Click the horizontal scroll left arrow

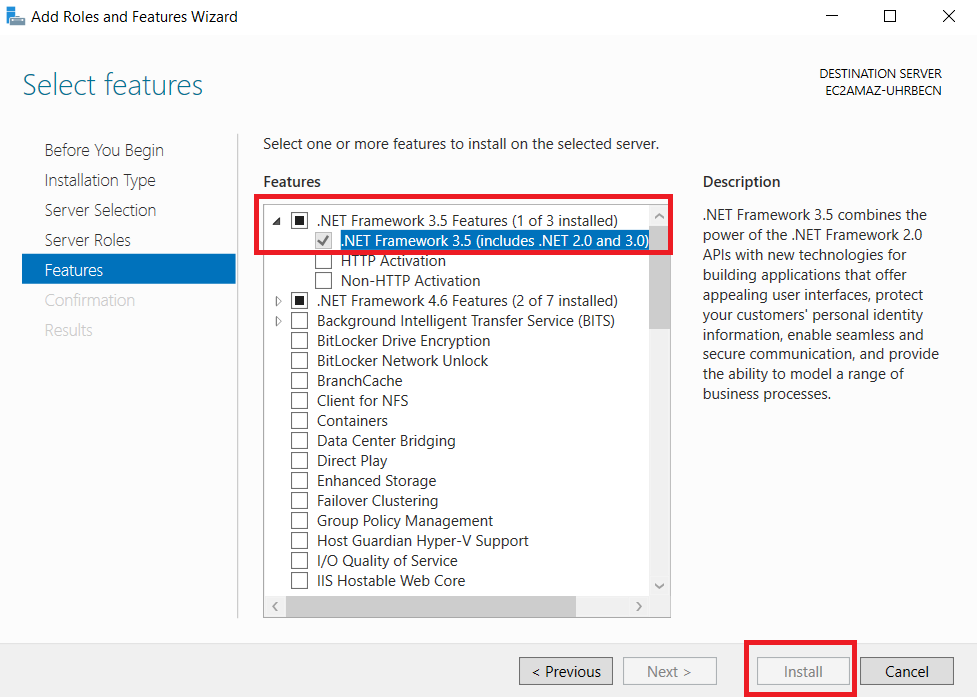(275, 606)
